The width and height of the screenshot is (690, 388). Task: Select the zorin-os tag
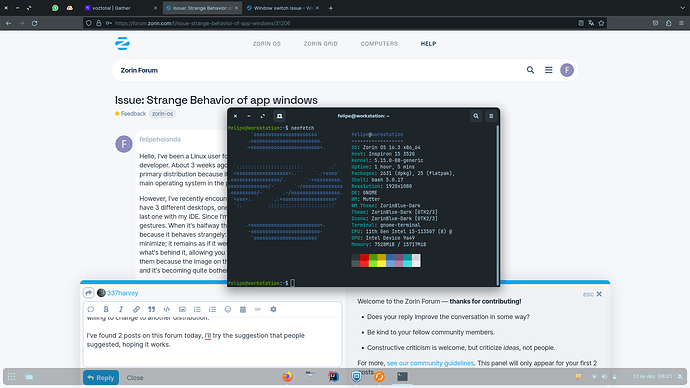click(162, 113)
